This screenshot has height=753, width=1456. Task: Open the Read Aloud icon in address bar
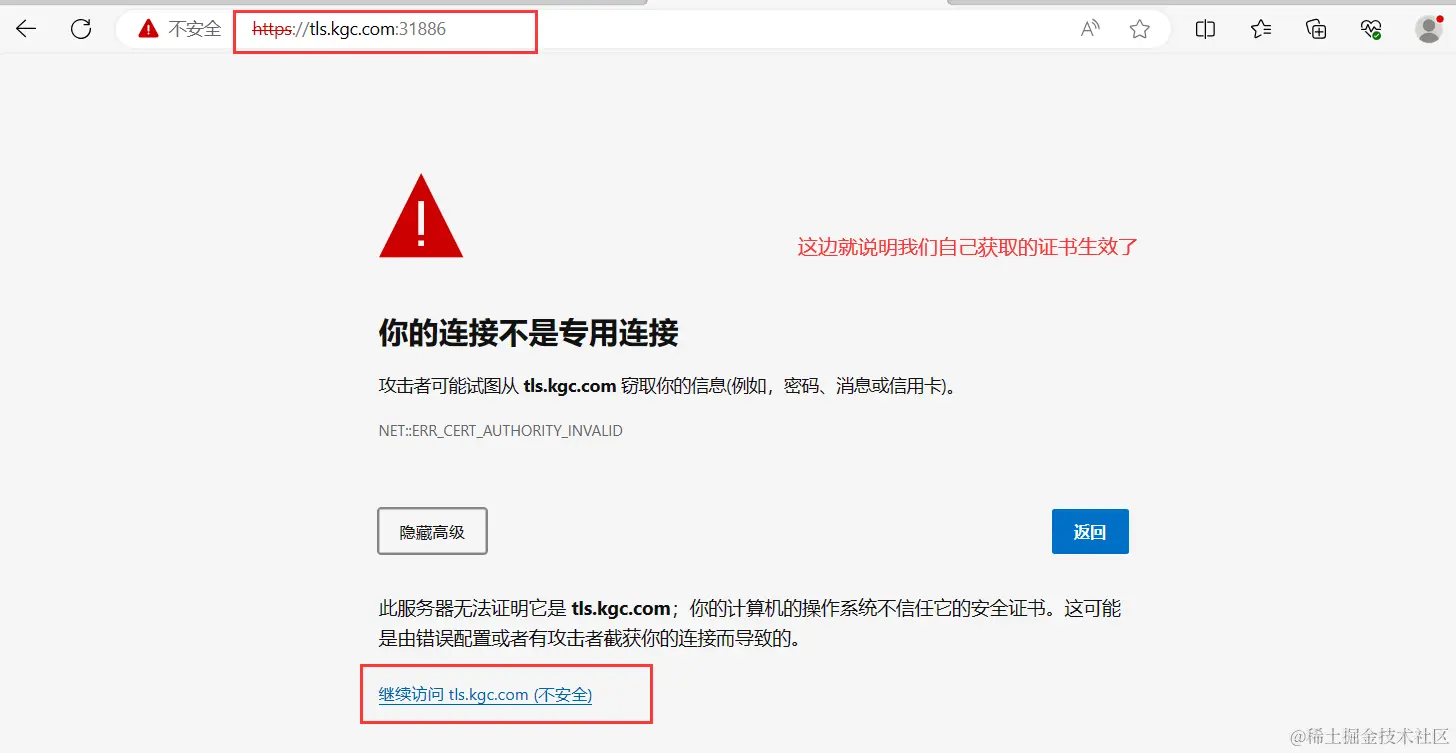click(x=1090, y=29)
